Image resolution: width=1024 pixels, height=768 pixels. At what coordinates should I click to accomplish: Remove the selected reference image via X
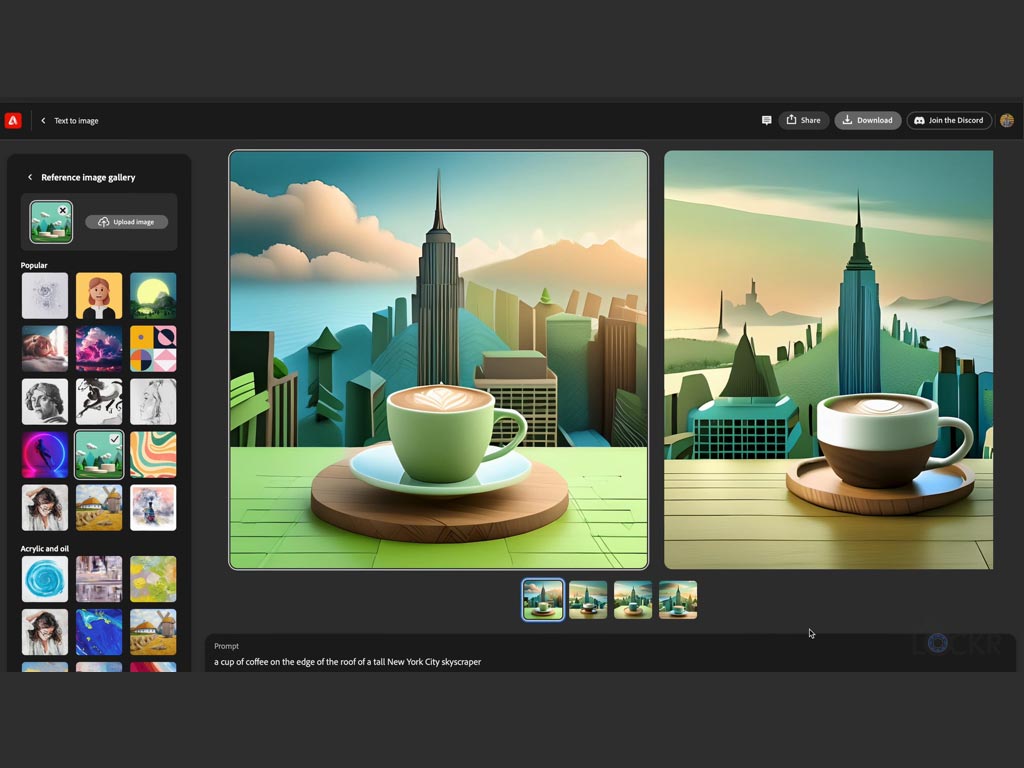pyautogui.click(x=62, y=210)
